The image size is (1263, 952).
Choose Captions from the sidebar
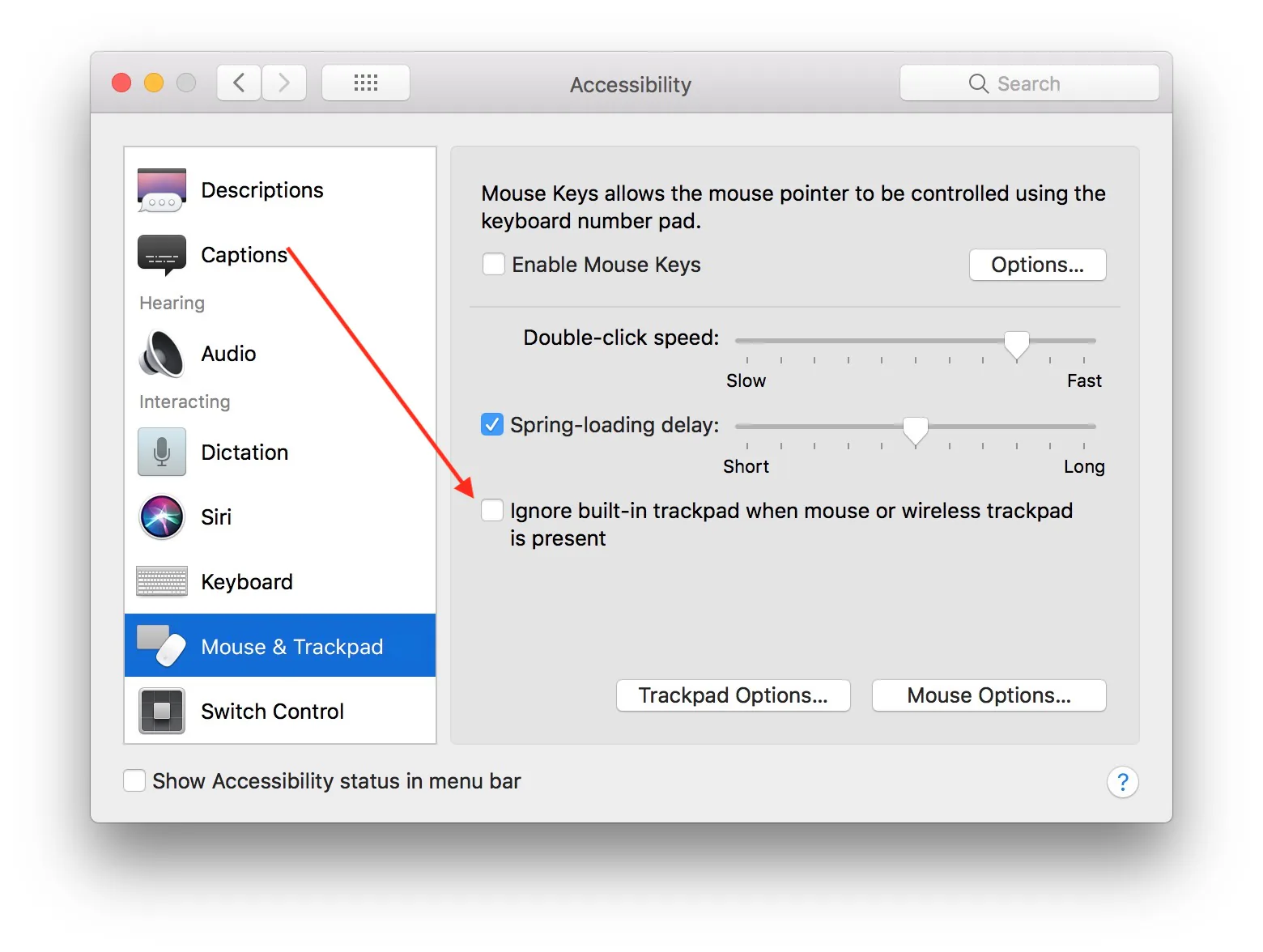(280, 255)
